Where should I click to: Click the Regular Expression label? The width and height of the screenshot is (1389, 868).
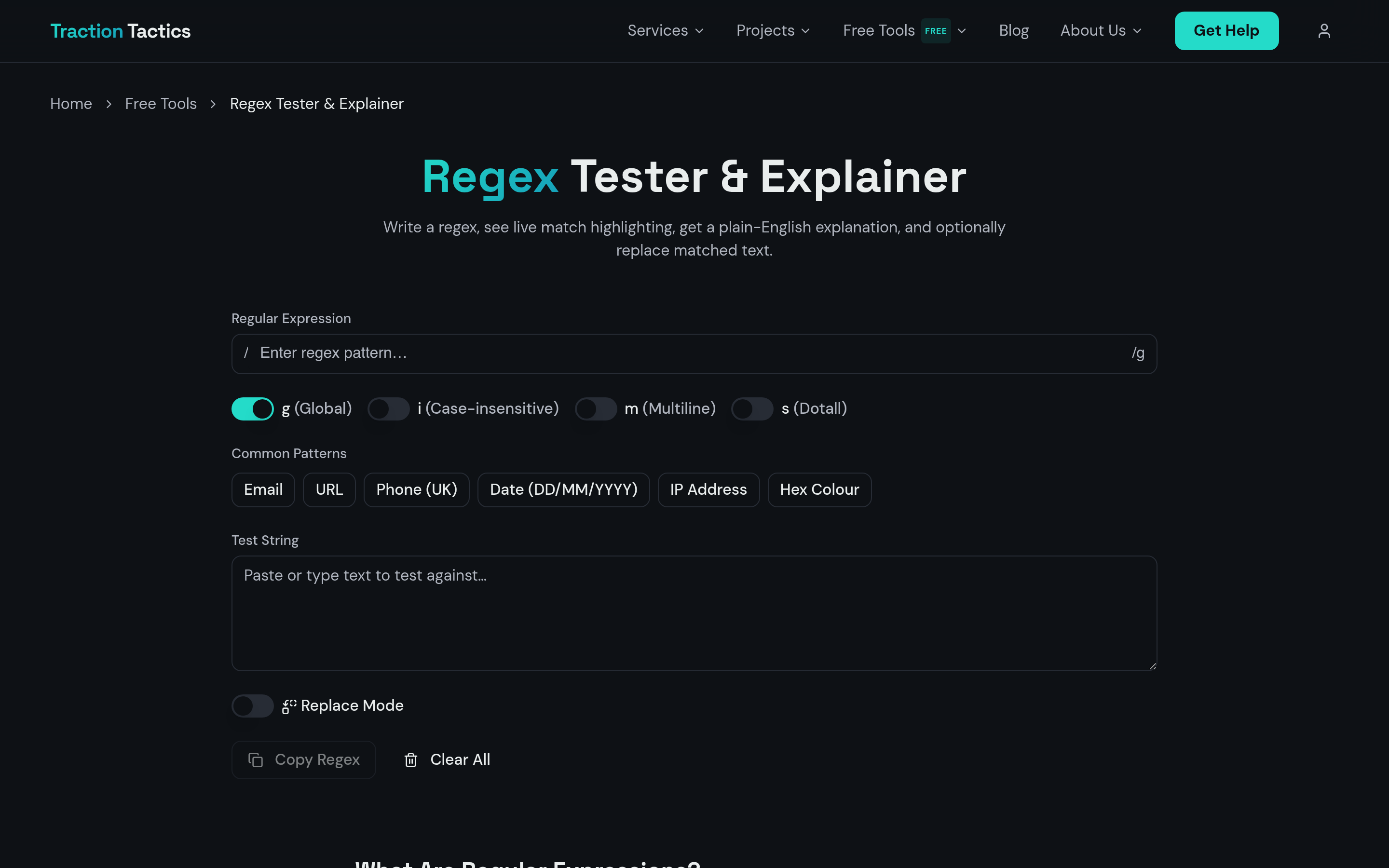tap(291, 319)
